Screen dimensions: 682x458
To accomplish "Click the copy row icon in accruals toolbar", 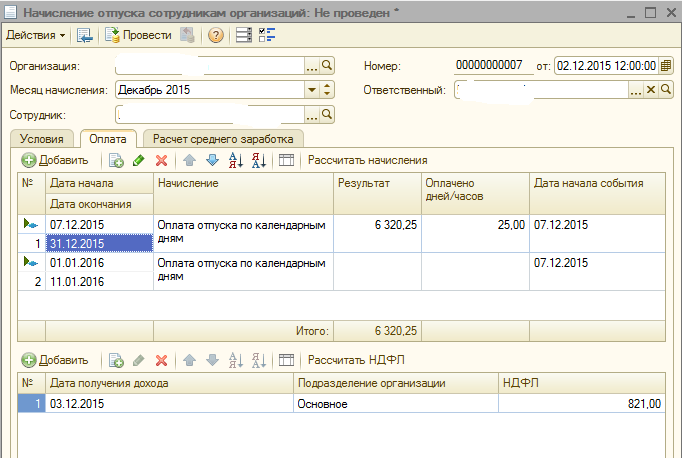I will (x=116, y=160).
